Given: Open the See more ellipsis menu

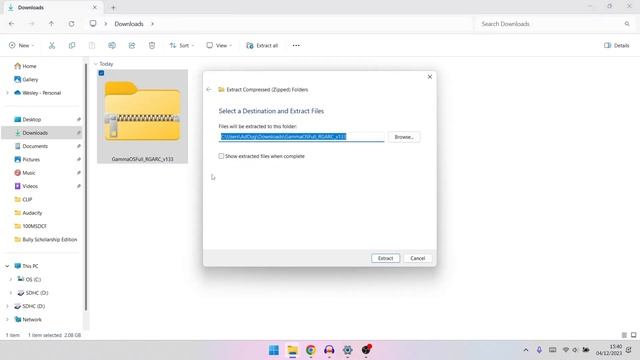Looking at the screenshot, I should coord(296,45).
